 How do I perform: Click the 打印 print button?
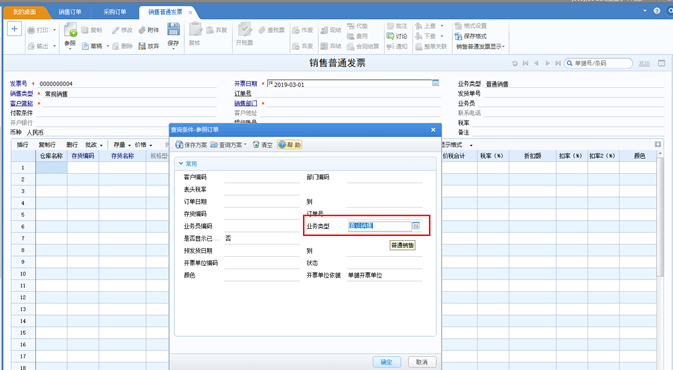(x=38, y=30)
